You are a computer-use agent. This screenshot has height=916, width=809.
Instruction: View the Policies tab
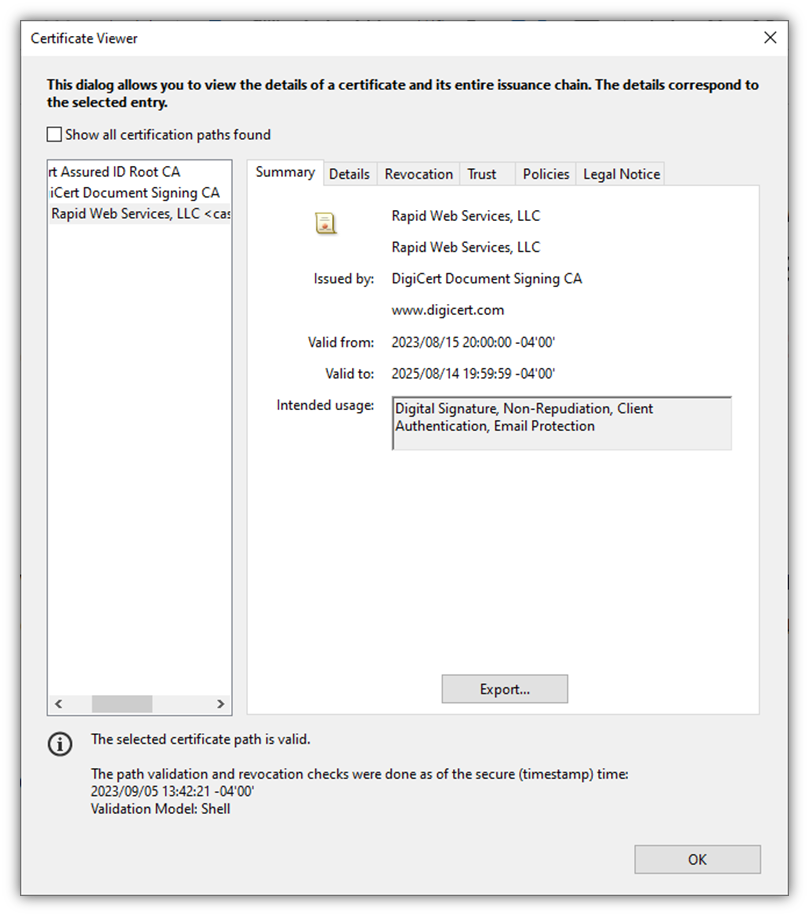coord(546,174)
